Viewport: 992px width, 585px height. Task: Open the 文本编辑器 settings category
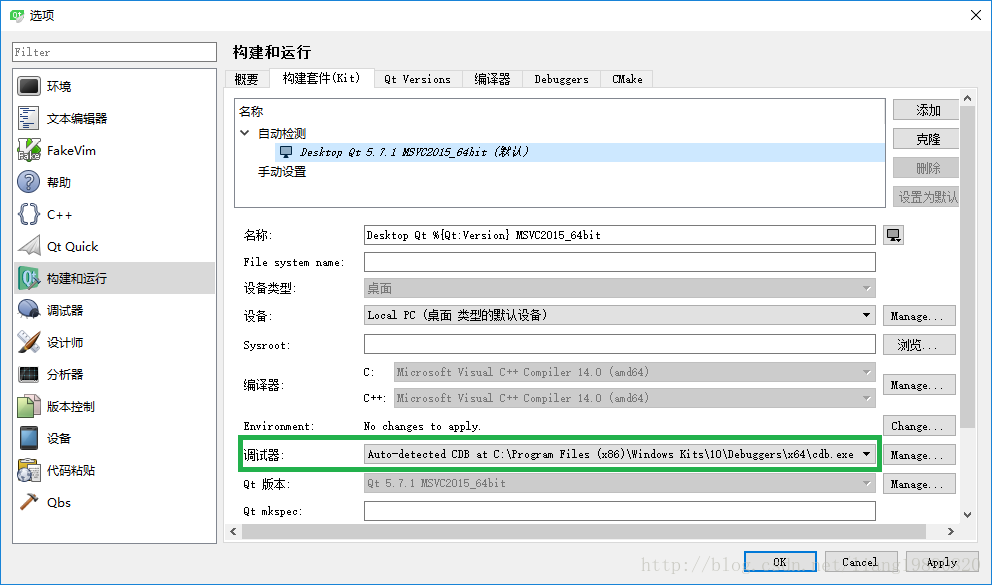tap(114, 118)
